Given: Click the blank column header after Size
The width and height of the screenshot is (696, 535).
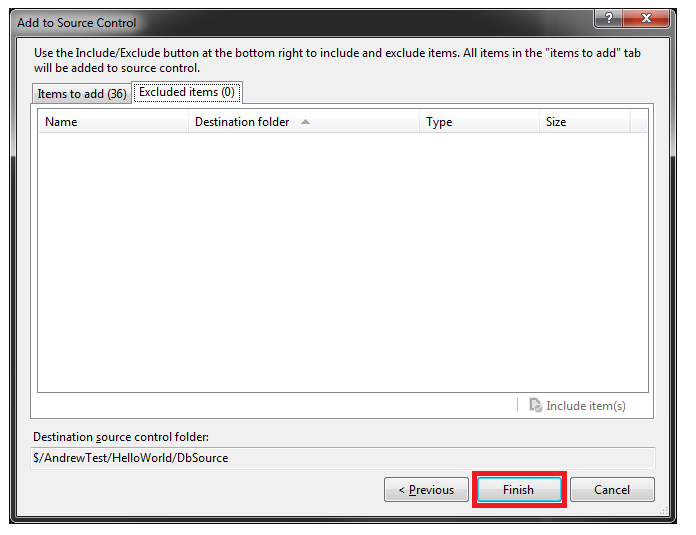Looking at the screenshot, I should (x=639, y=122).
